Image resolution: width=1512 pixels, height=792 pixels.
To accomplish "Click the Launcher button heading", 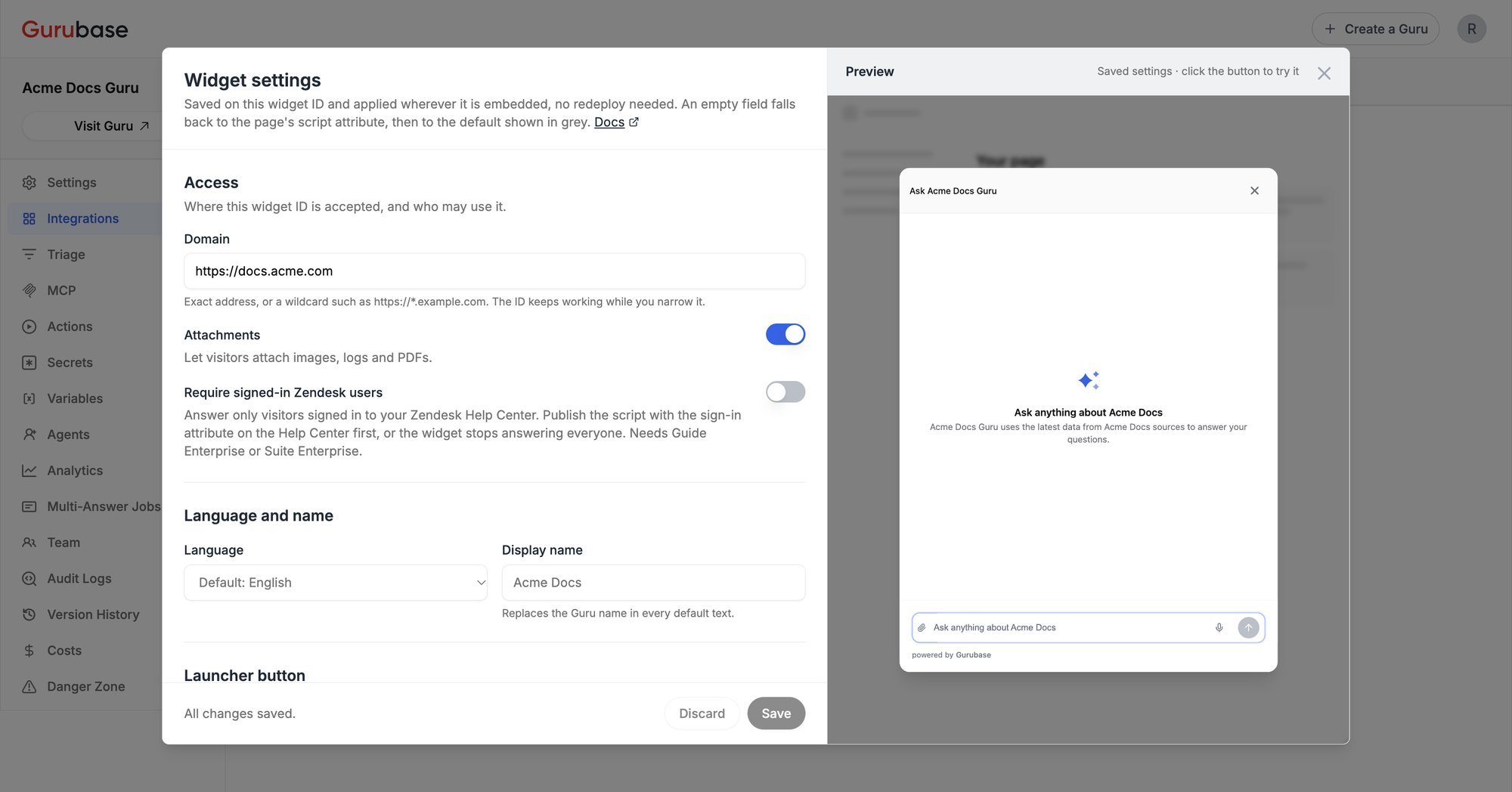I will (245, 676).
